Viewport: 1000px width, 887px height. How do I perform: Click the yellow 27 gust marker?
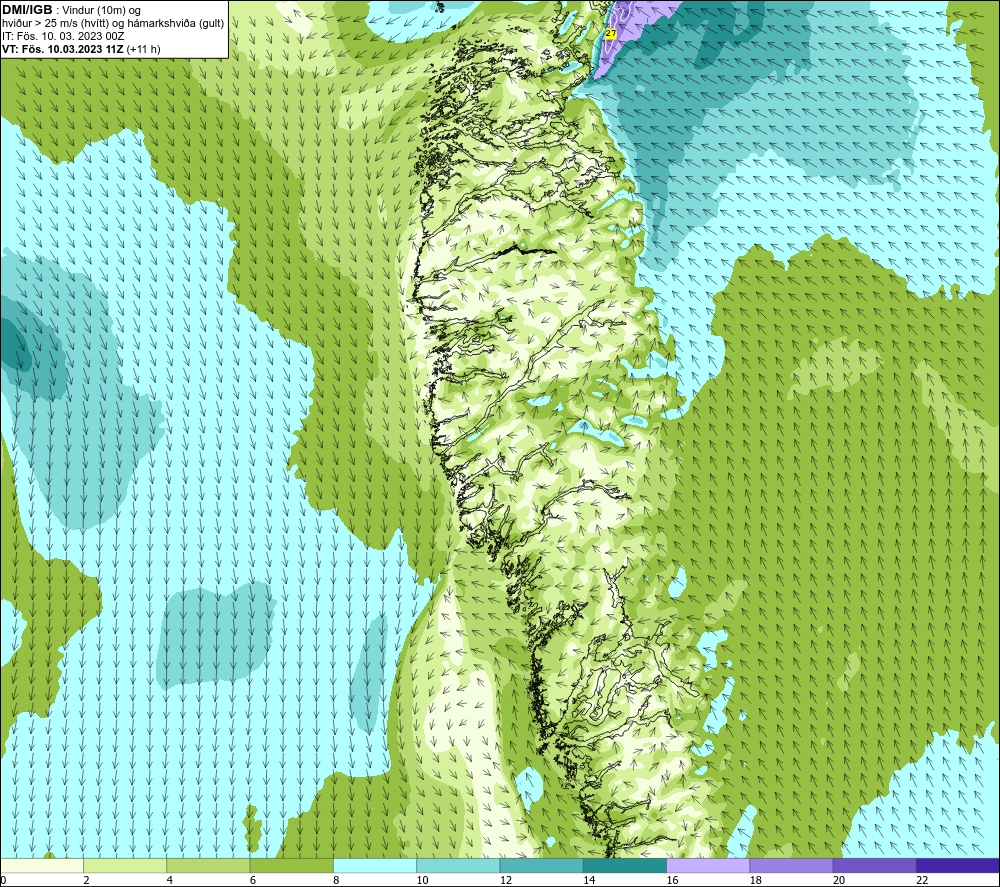610,33
